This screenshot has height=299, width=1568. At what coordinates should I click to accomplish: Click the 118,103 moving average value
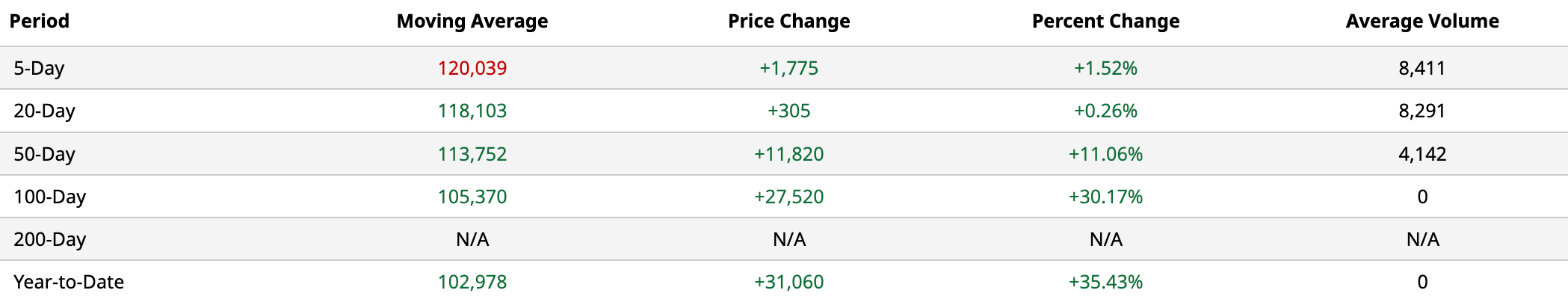point(472,111)
